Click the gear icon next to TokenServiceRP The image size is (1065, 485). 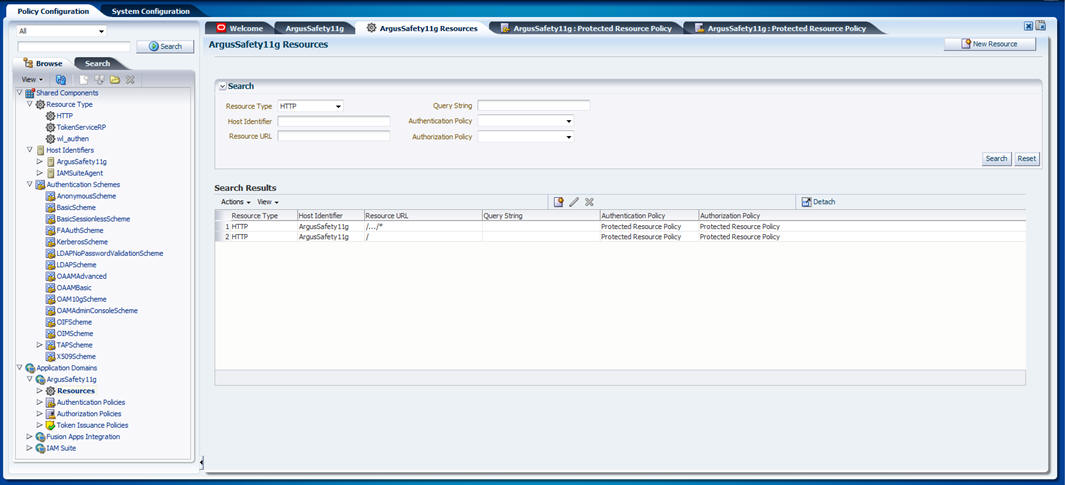pos(50,127)
